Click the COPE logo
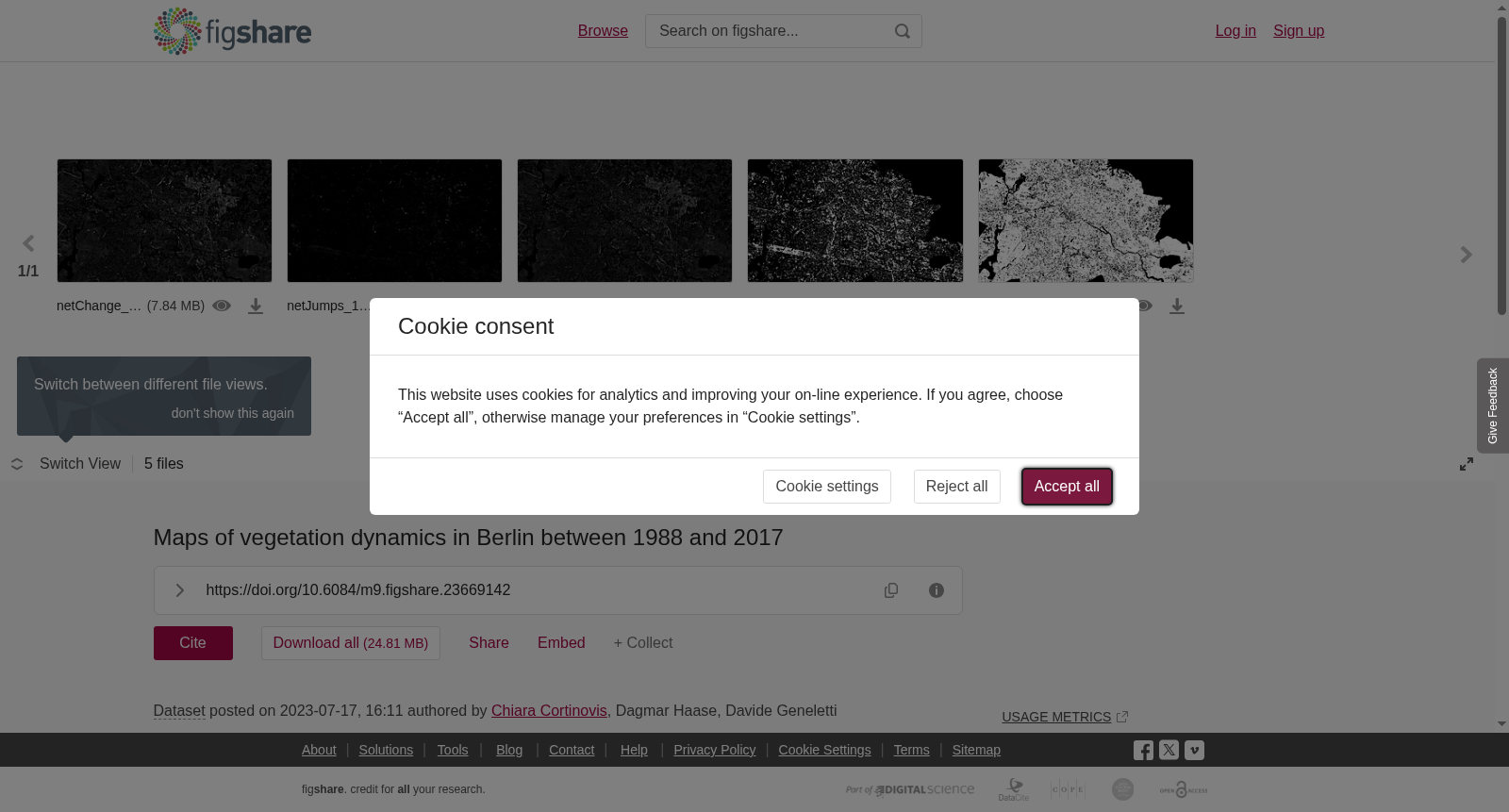 tap(1068, 789)
